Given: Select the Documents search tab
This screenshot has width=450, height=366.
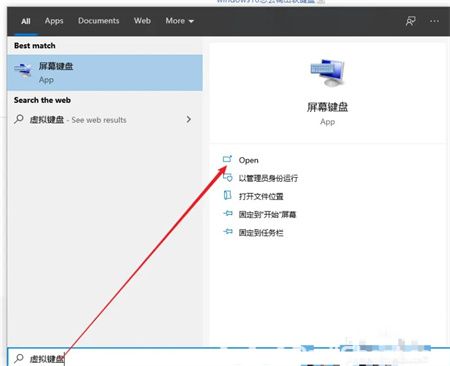Looking at the screenshot, I should point(99,21).
